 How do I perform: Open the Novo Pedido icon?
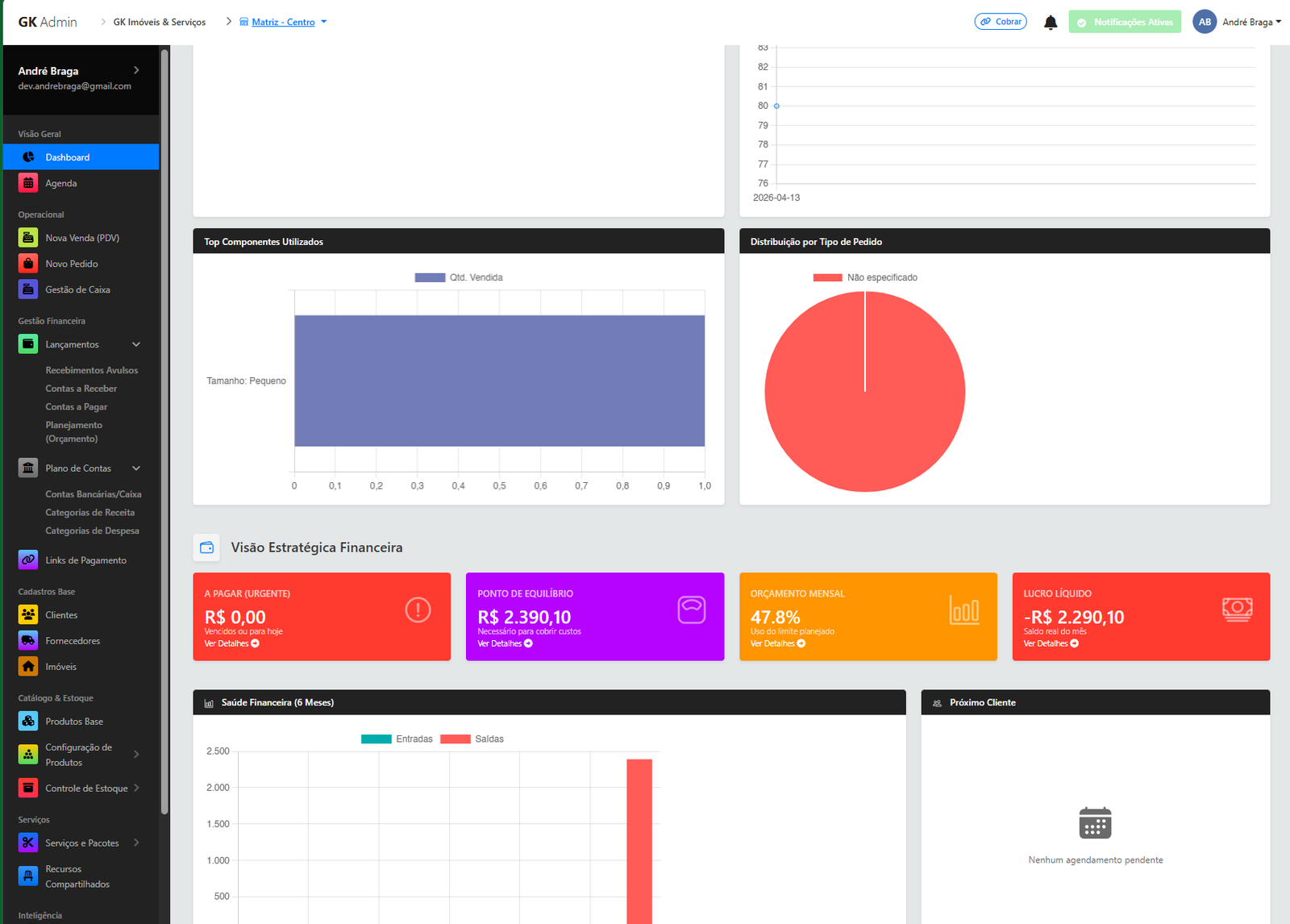click(x=28, y=263)
